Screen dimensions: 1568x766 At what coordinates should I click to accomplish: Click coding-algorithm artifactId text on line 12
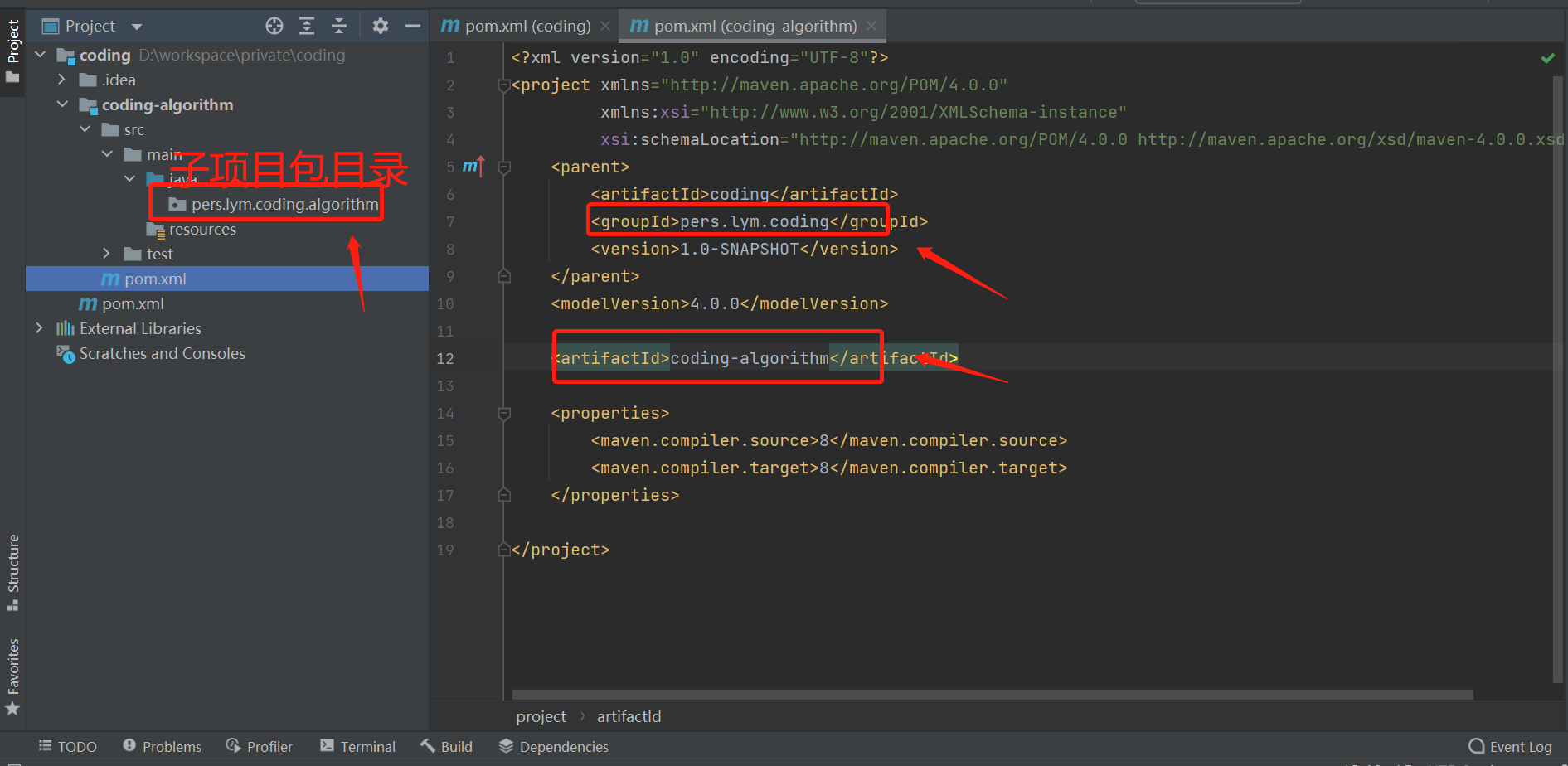pos(750,358)
